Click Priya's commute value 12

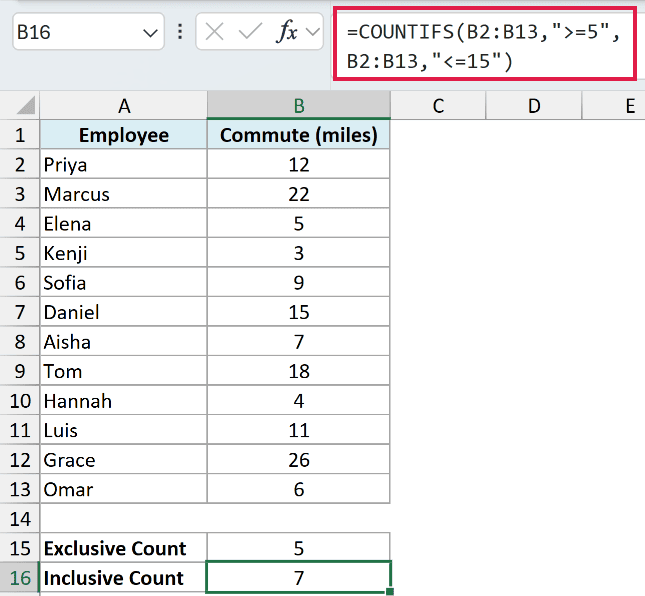pyautogui.click(x=299, y=164)
